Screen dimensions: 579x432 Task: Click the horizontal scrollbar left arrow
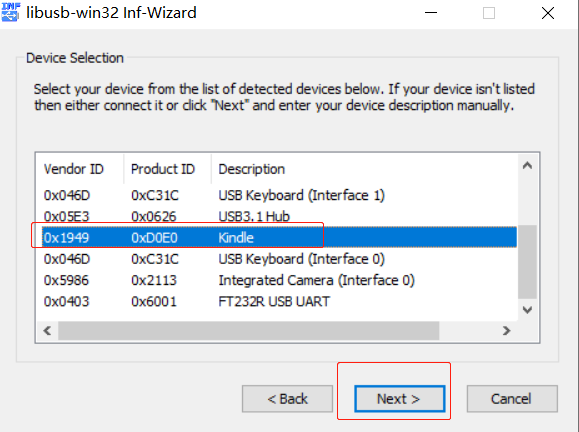47,330
